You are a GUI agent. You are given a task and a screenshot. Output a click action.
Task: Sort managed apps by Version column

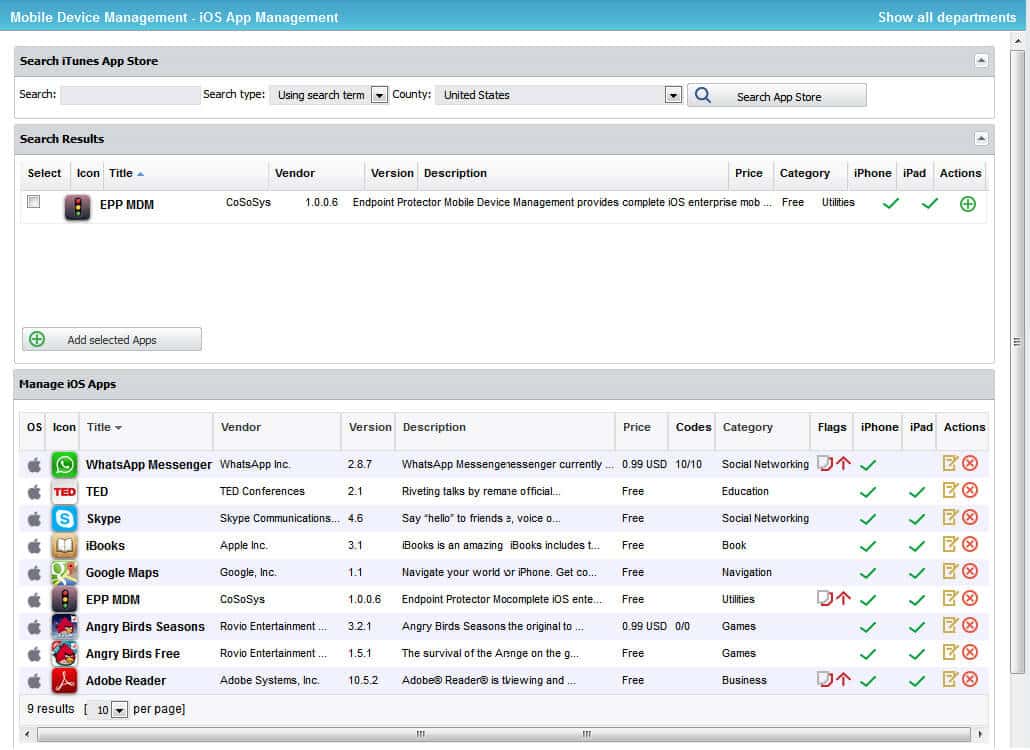(370, 427)
